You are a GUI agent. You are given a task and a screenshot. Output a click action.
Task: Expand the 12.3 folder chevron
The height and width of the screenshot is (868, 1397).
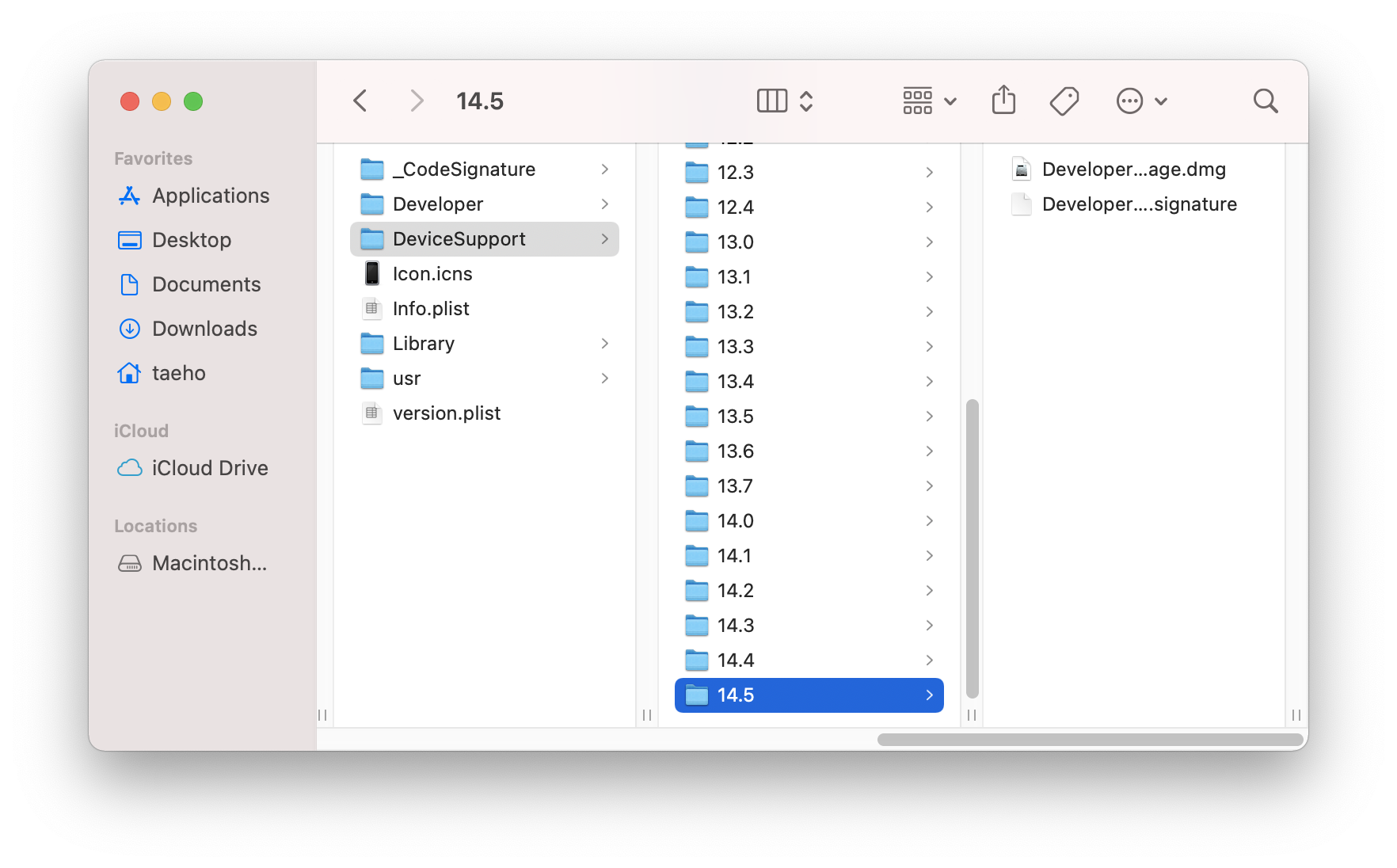pyautogui.click(x=930, y=173)
